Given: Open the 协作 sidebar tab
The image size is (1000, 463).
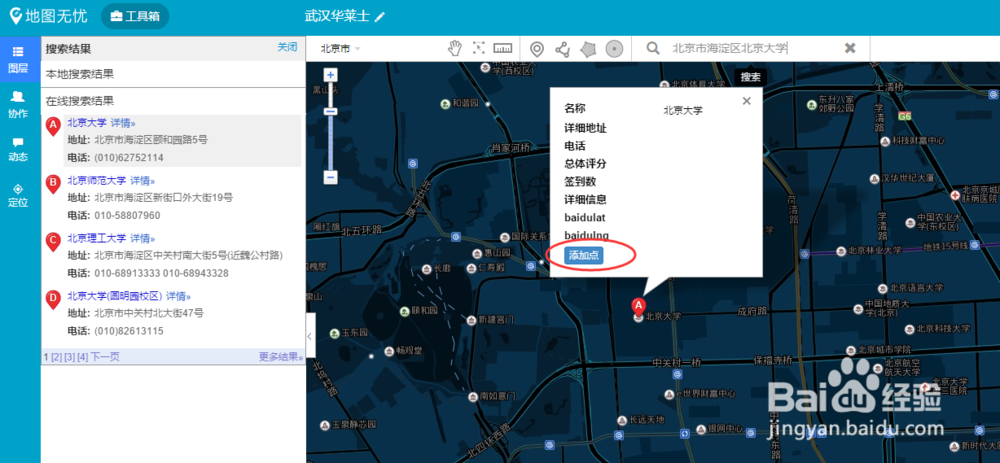Looking at the screenshot, I should 18,105.
